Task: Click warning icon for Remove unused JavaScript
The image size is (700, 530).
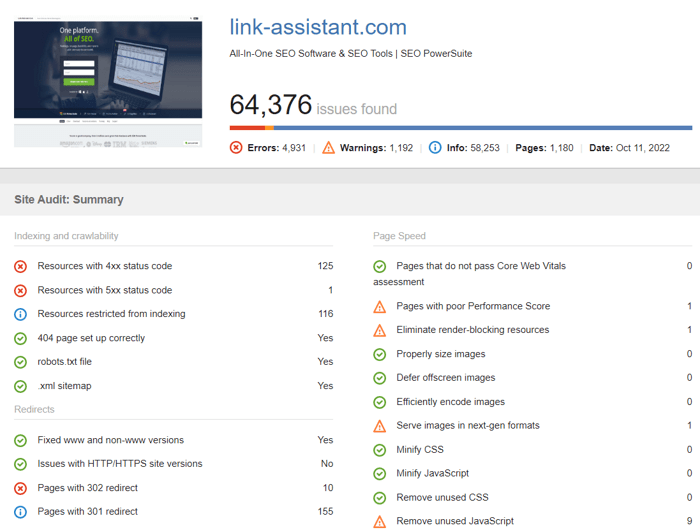Action: pyautogui.click(x=380, y=521)
